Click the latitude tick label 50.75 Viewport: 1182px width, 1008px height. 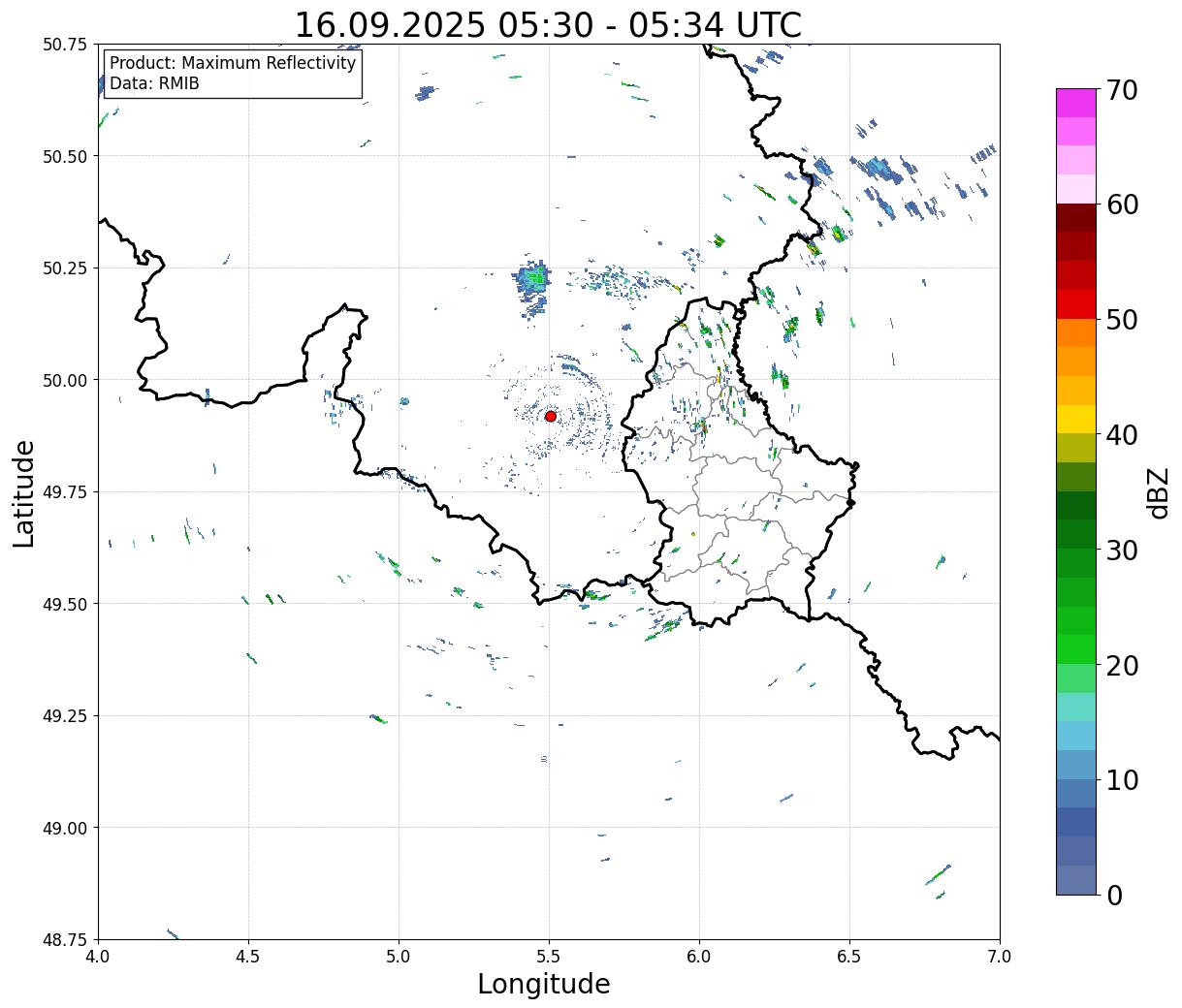[65, 45]
